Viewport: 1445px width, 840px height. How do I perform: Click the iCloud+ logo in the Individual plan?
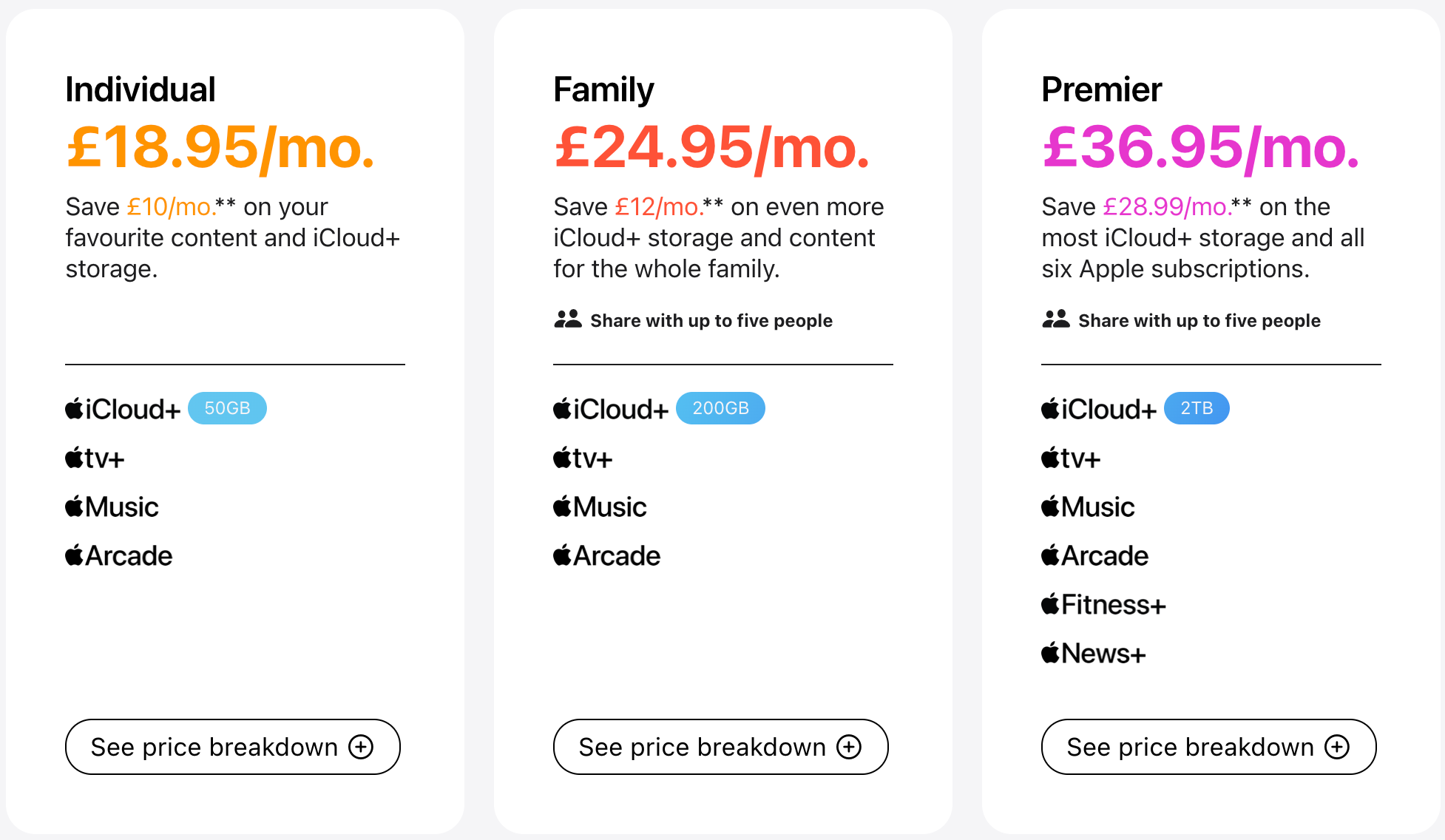click(x=123, y=409)
